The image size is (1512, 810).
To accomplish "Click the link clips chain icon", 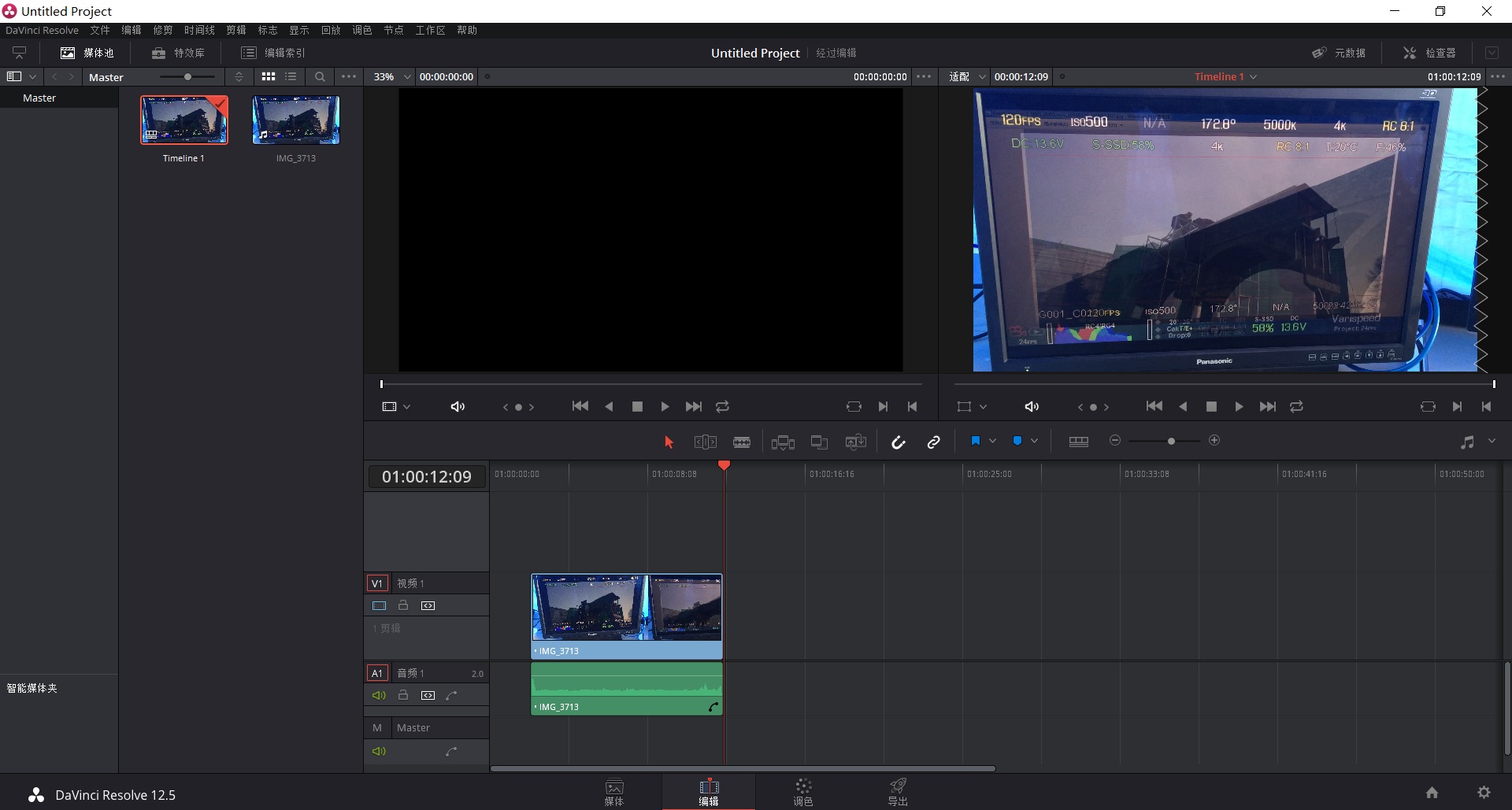I will tap(933, 442).
